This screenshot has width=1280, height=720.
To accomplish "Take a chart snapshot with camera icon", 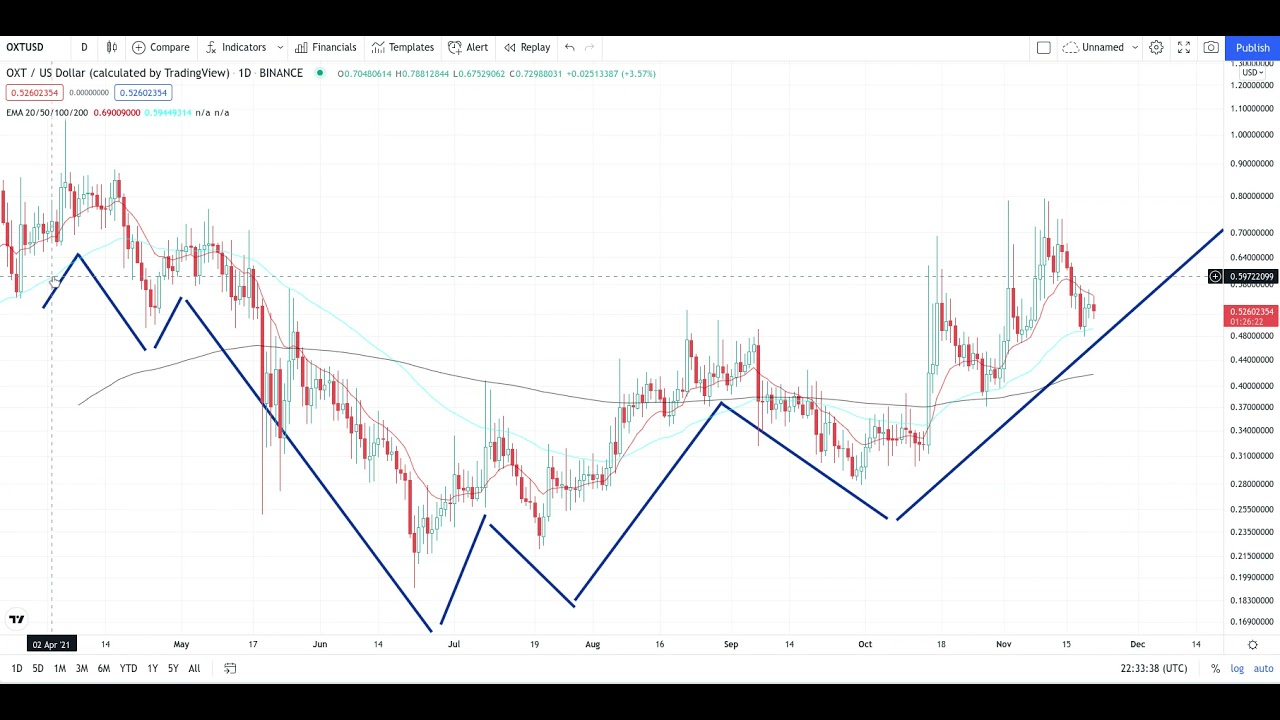I will pos(1211,47).
